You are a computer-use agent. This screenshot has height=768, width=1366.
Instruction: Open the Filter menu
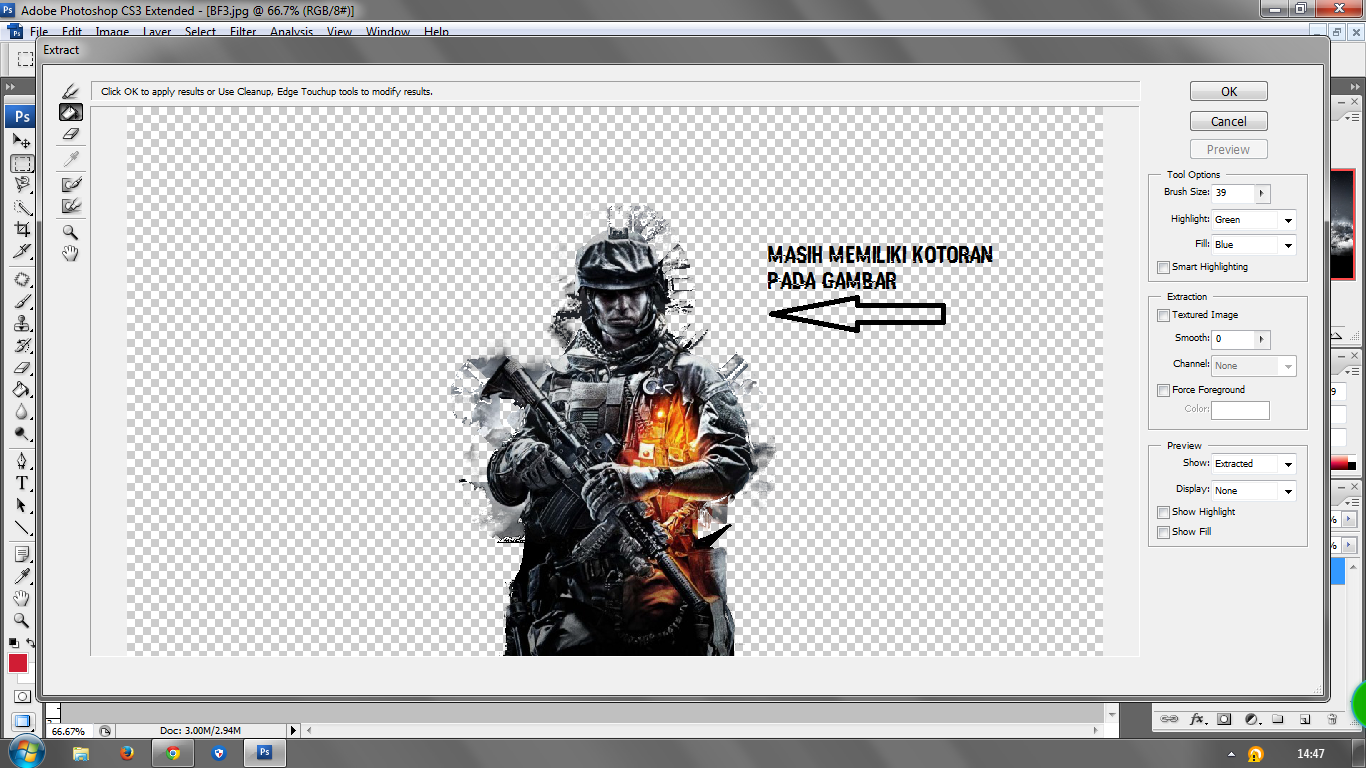pyautogui.click(x=243, y=32)
